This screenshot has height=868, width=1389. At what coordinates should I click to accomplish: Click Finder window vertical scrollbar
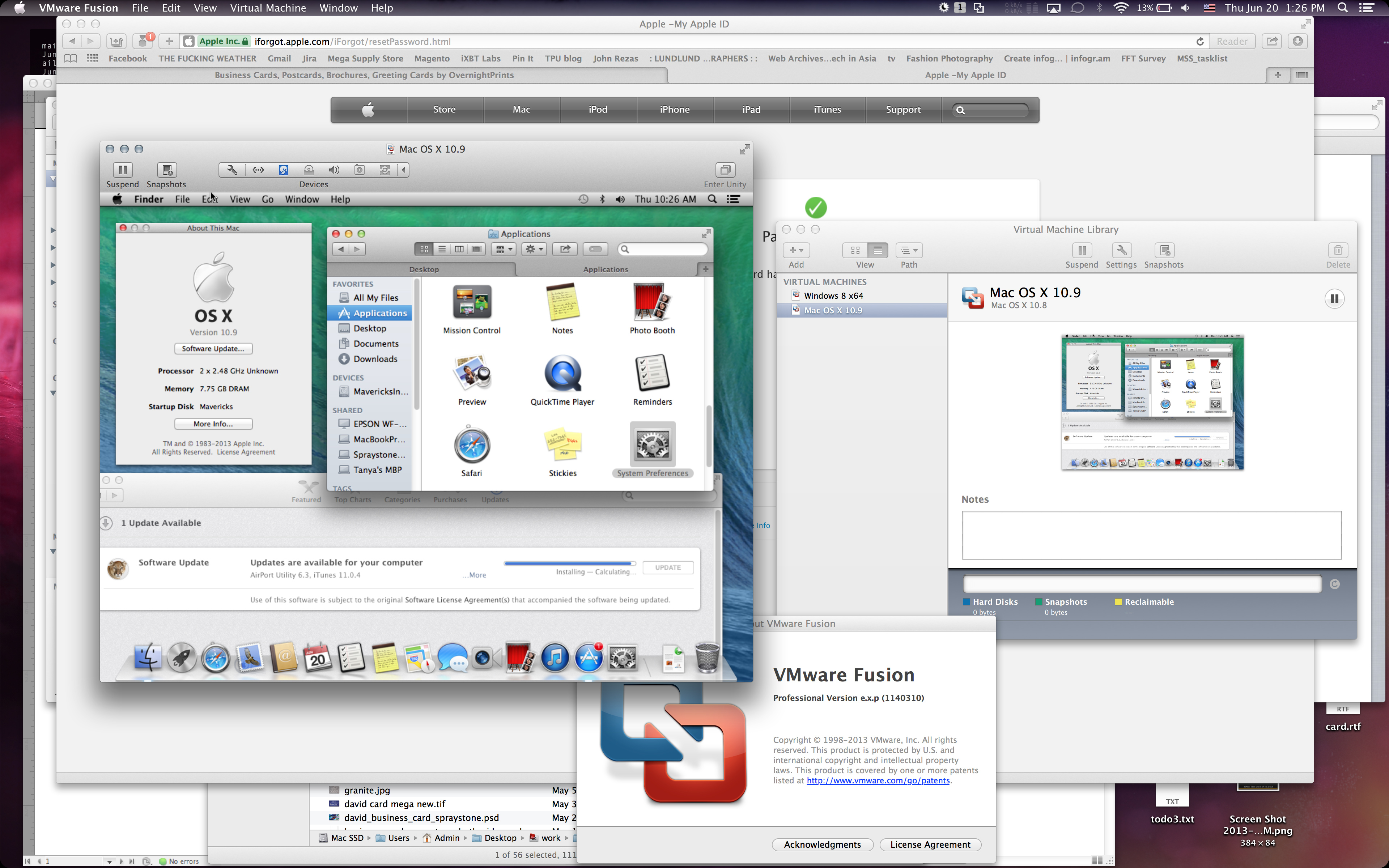[x=708, y=436]
